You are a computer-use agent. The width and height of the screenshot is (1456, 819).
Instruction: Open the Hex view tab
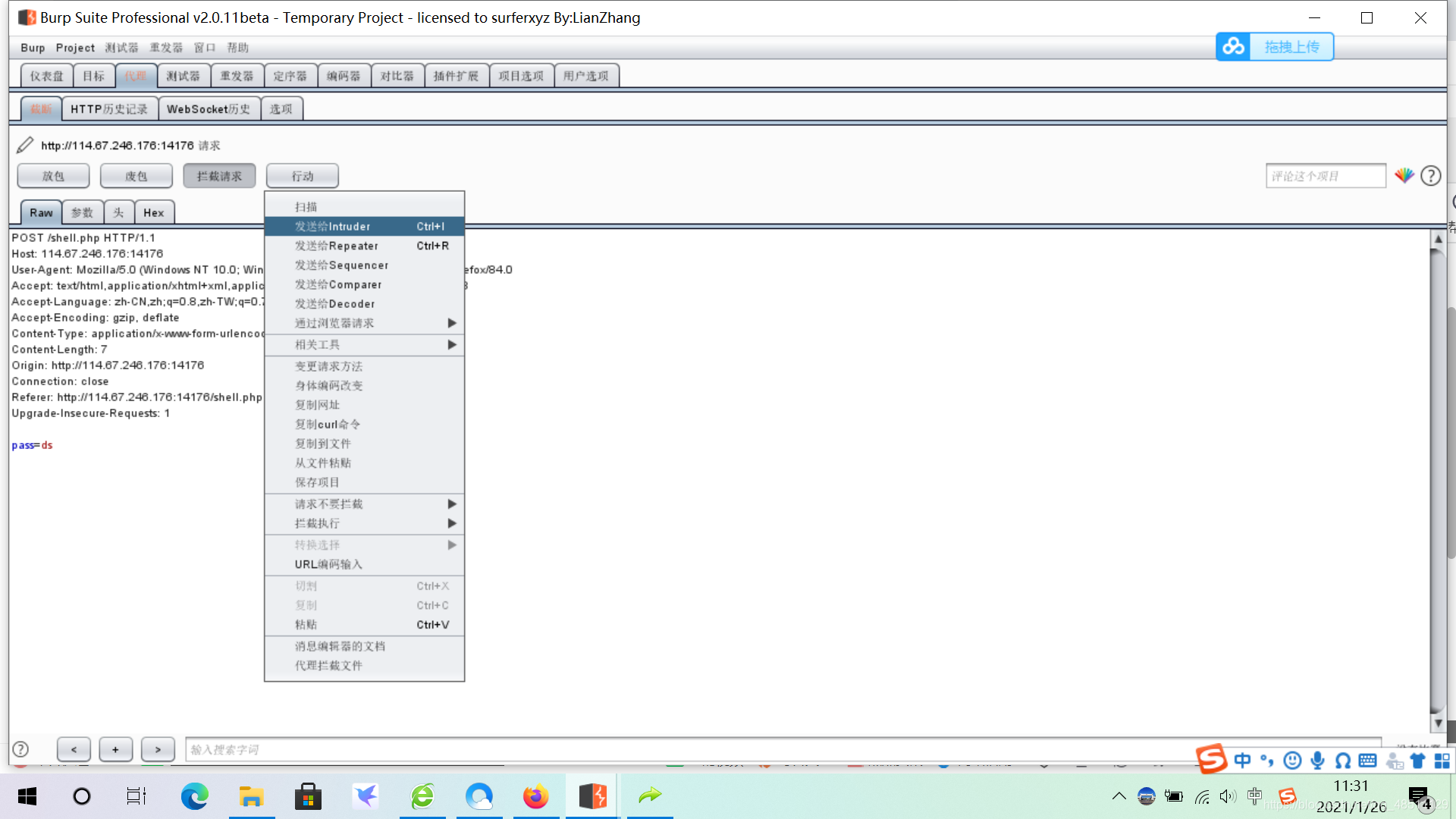click(154, 213)
